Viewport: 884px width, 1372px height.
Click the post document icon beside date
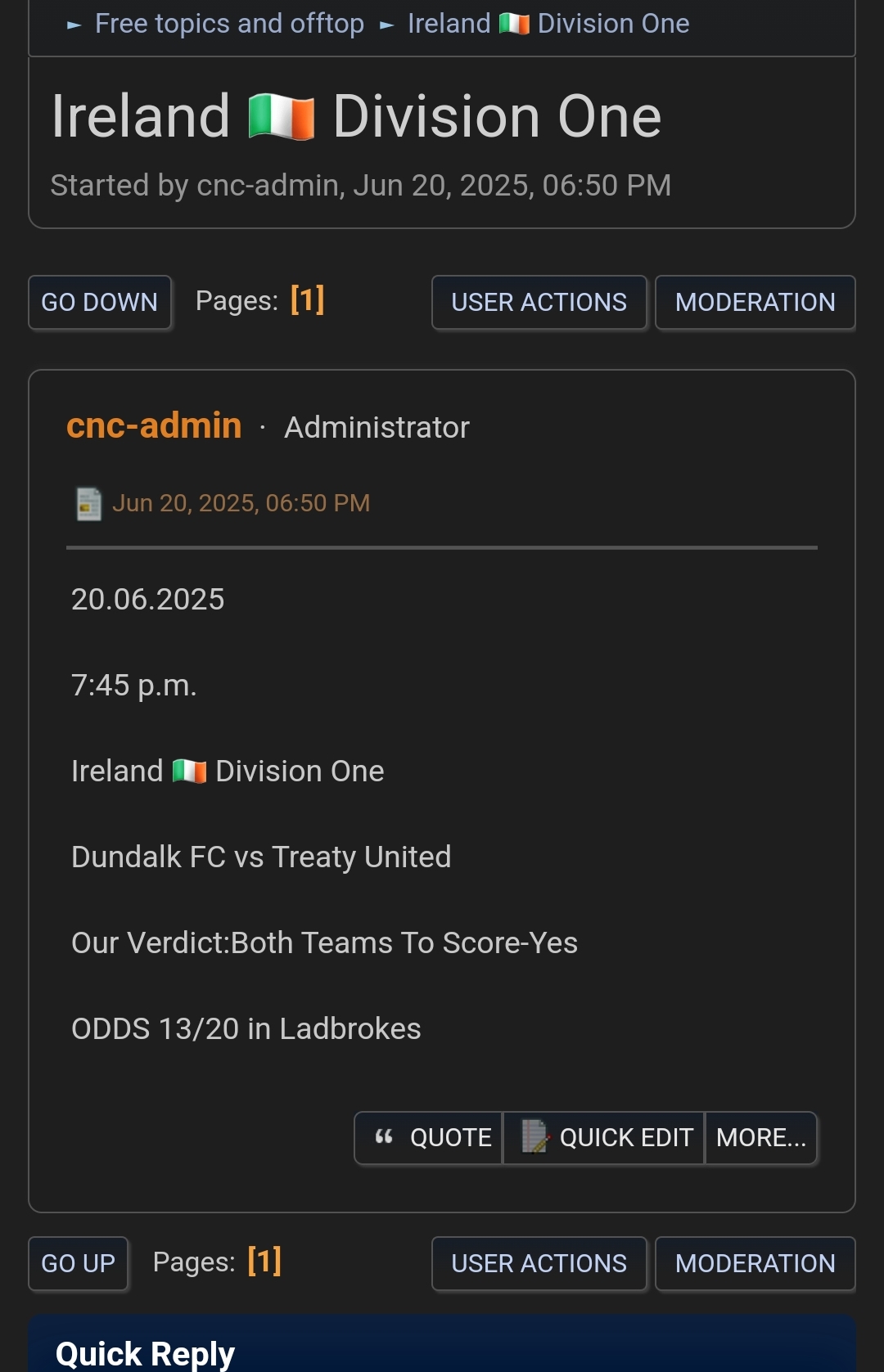click(88, 503)
